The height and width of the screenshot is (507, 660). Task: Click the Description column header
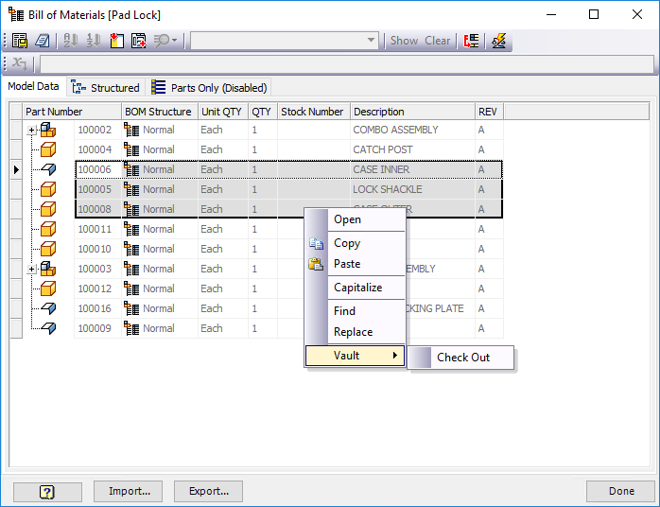412,111
